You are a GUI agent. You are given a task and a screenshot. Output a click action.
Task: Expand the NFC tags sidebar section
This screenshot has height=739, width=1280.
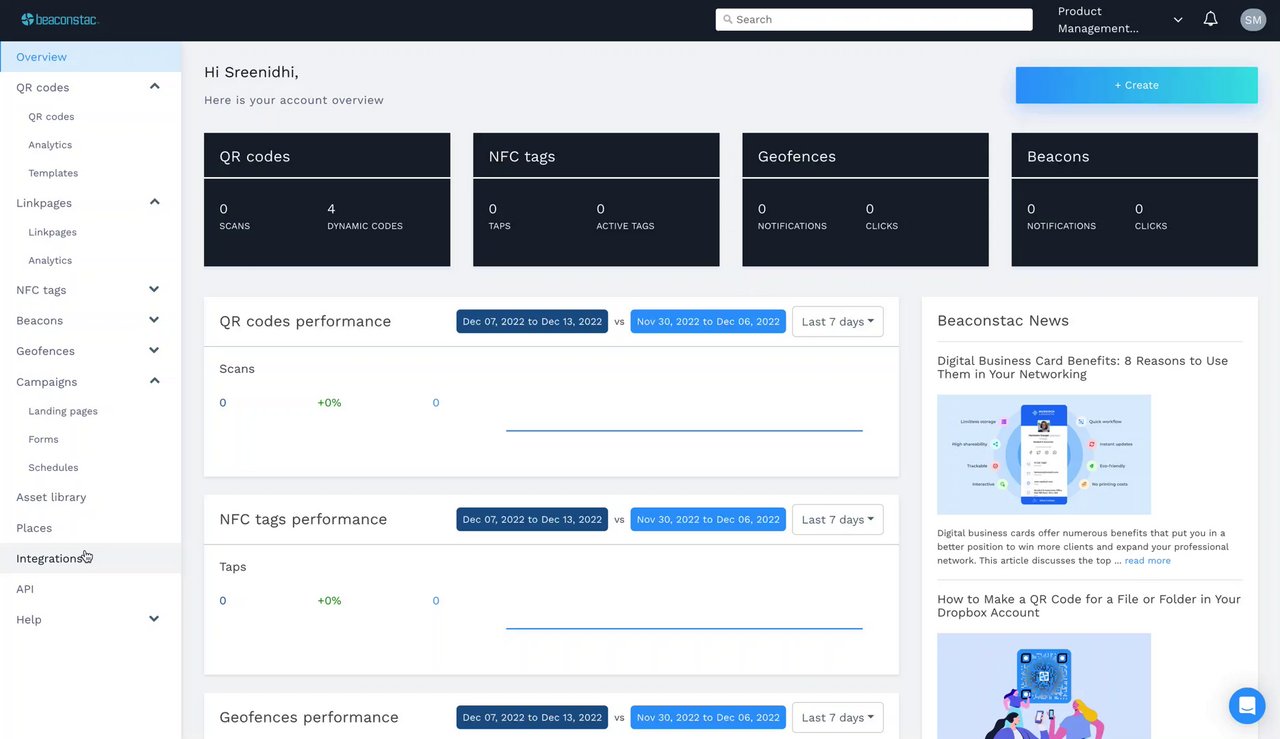(154, 290)
